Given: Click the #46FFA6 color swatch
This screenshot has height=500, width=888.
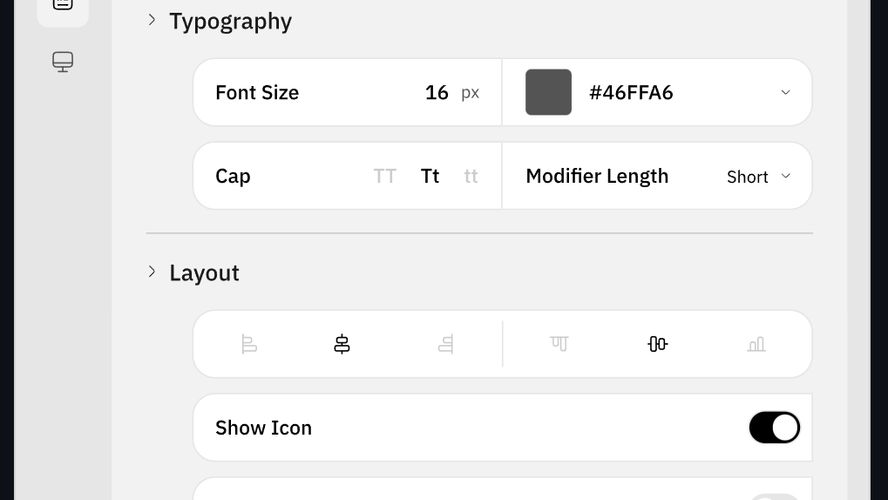Looking at the screenshot, I should pos(548,92).
